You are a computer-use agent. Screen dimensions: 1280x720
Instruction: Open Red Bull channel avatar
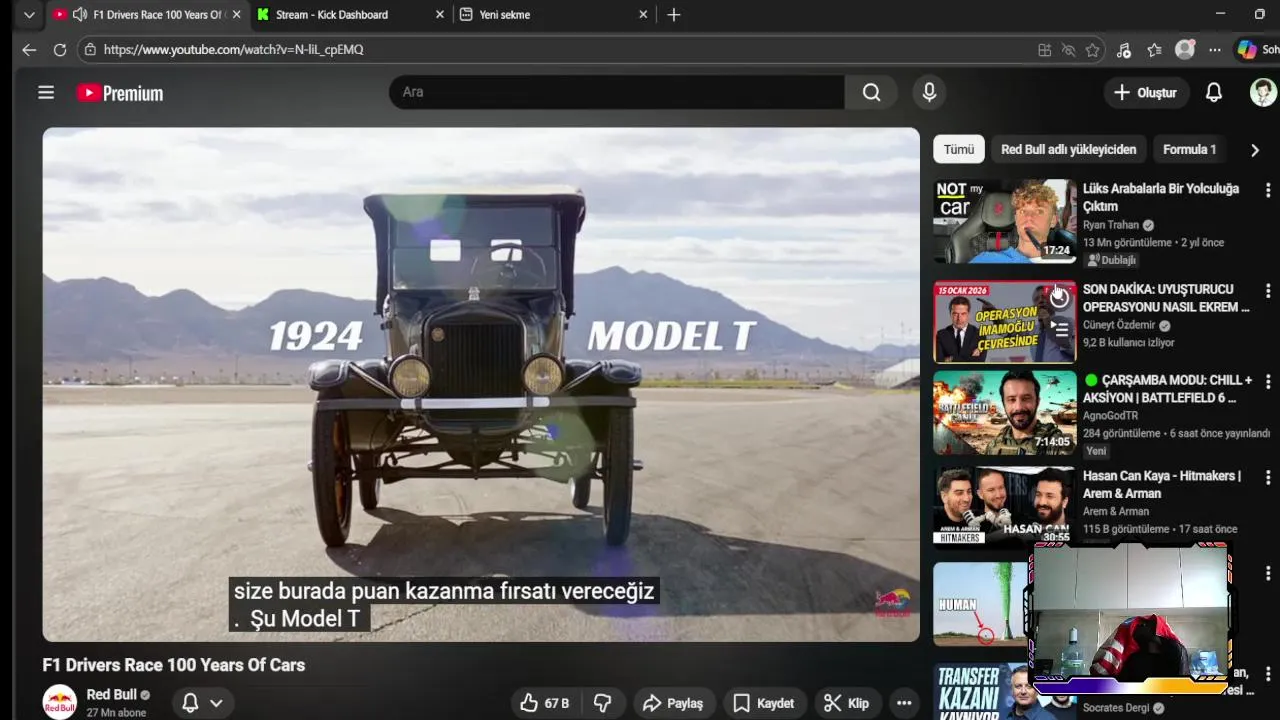(x=59, y=702)
